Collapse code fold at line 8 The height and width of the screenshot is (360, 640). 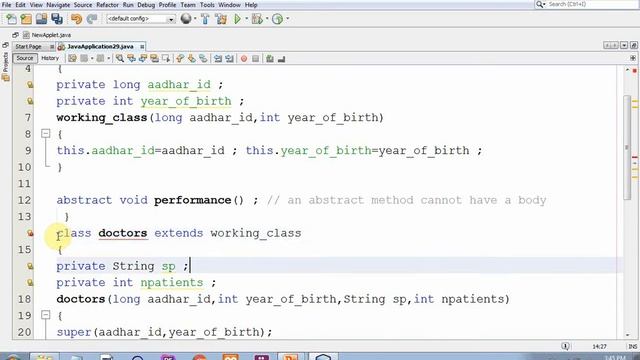[x=46, y=133]
